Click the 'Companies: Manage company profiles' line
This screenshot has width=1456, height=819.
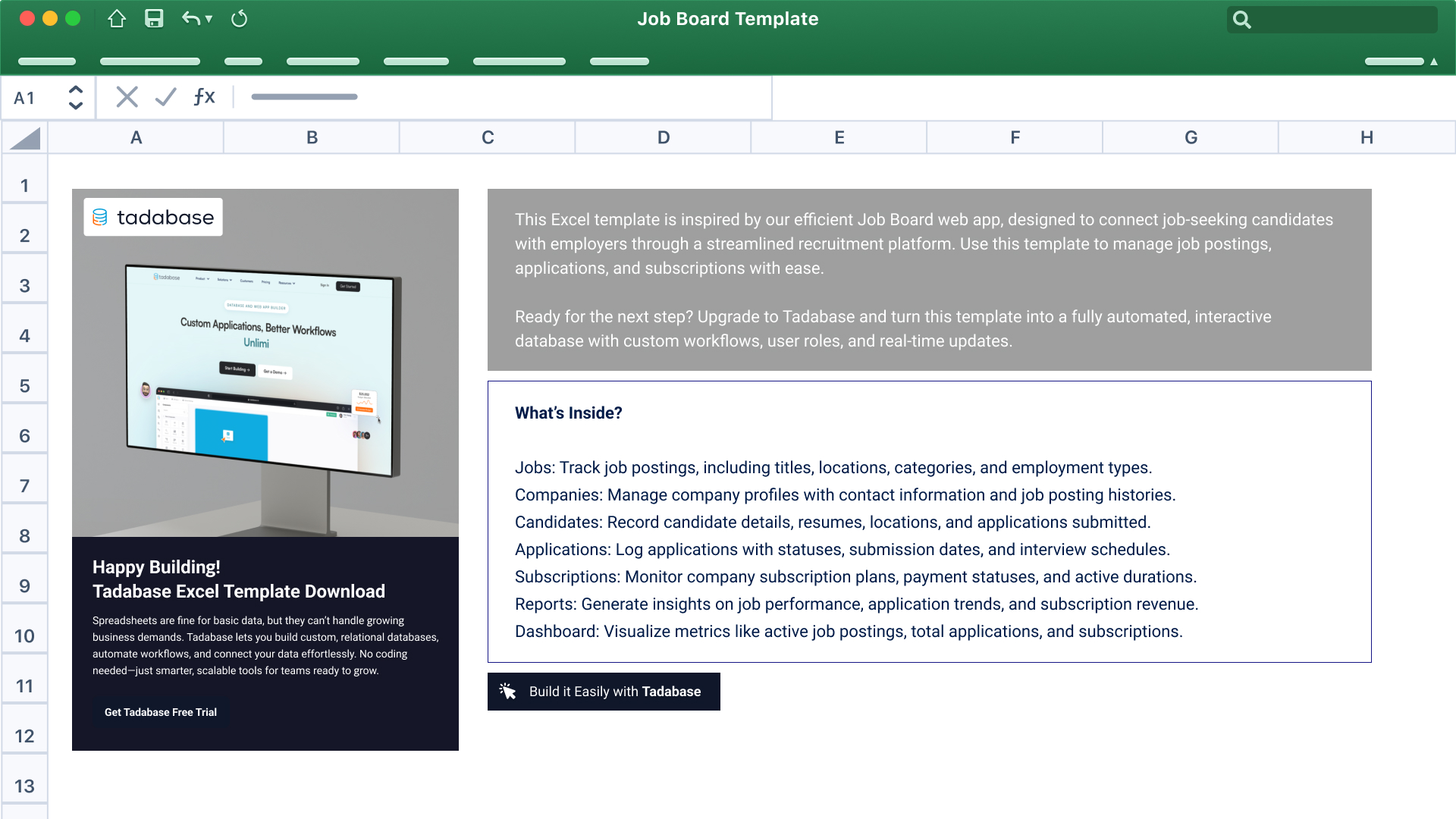tap(845, 495)
